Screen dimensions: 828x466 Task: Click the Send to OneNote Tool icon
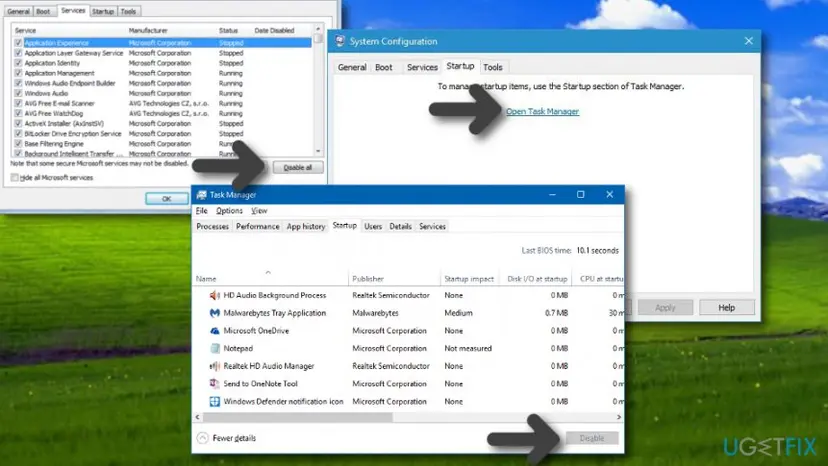(214, 384)
